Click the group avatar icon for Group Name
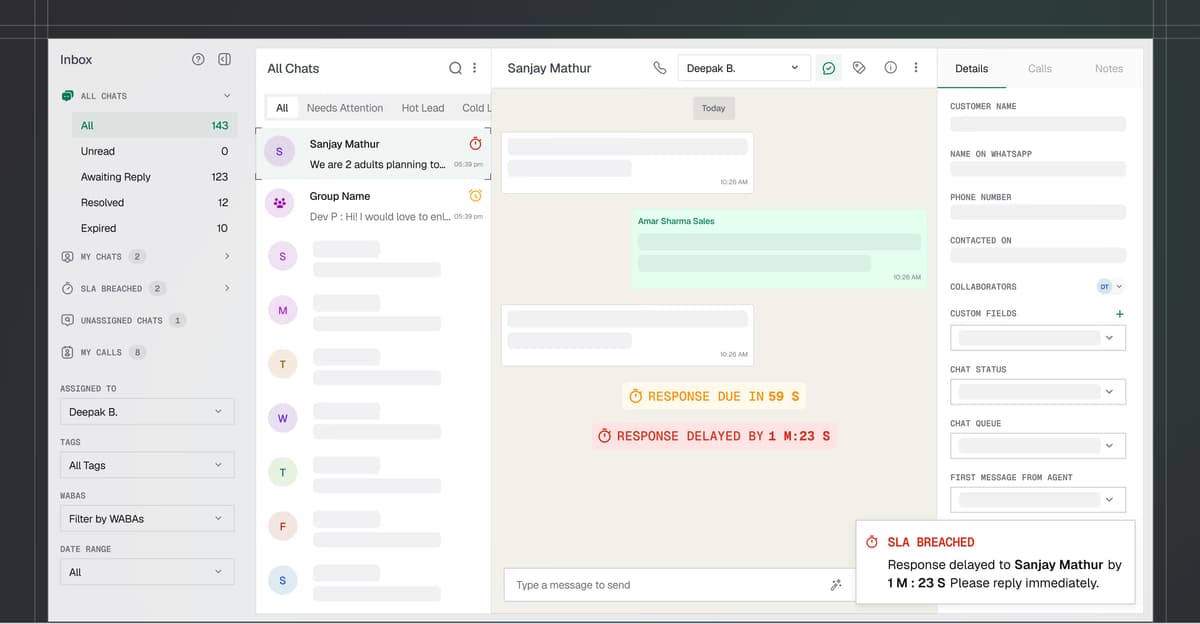Viewport: 1200px width, 624px height. (x=279, y=203)
